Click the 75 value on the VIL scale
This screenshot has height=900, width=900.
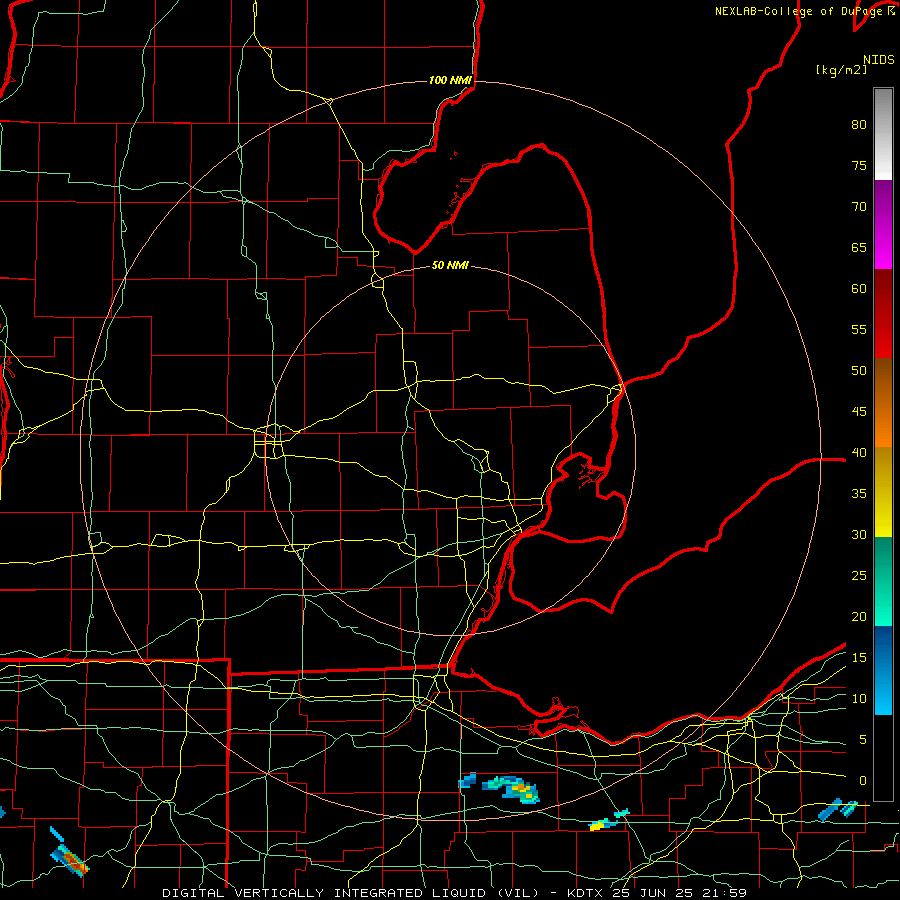(859, 165)
